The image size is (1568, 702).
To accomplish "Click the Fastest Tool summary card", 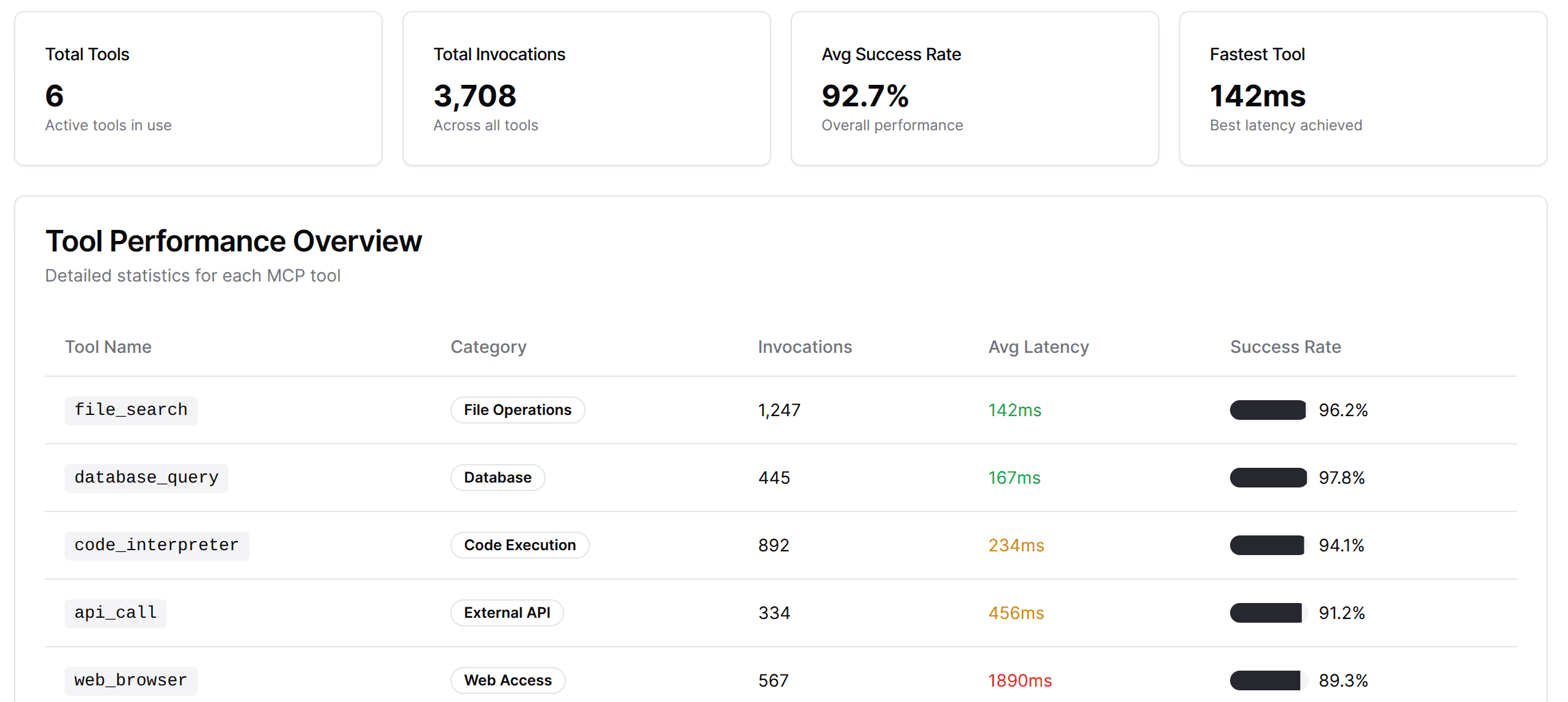I will [x=1362, y=89].
